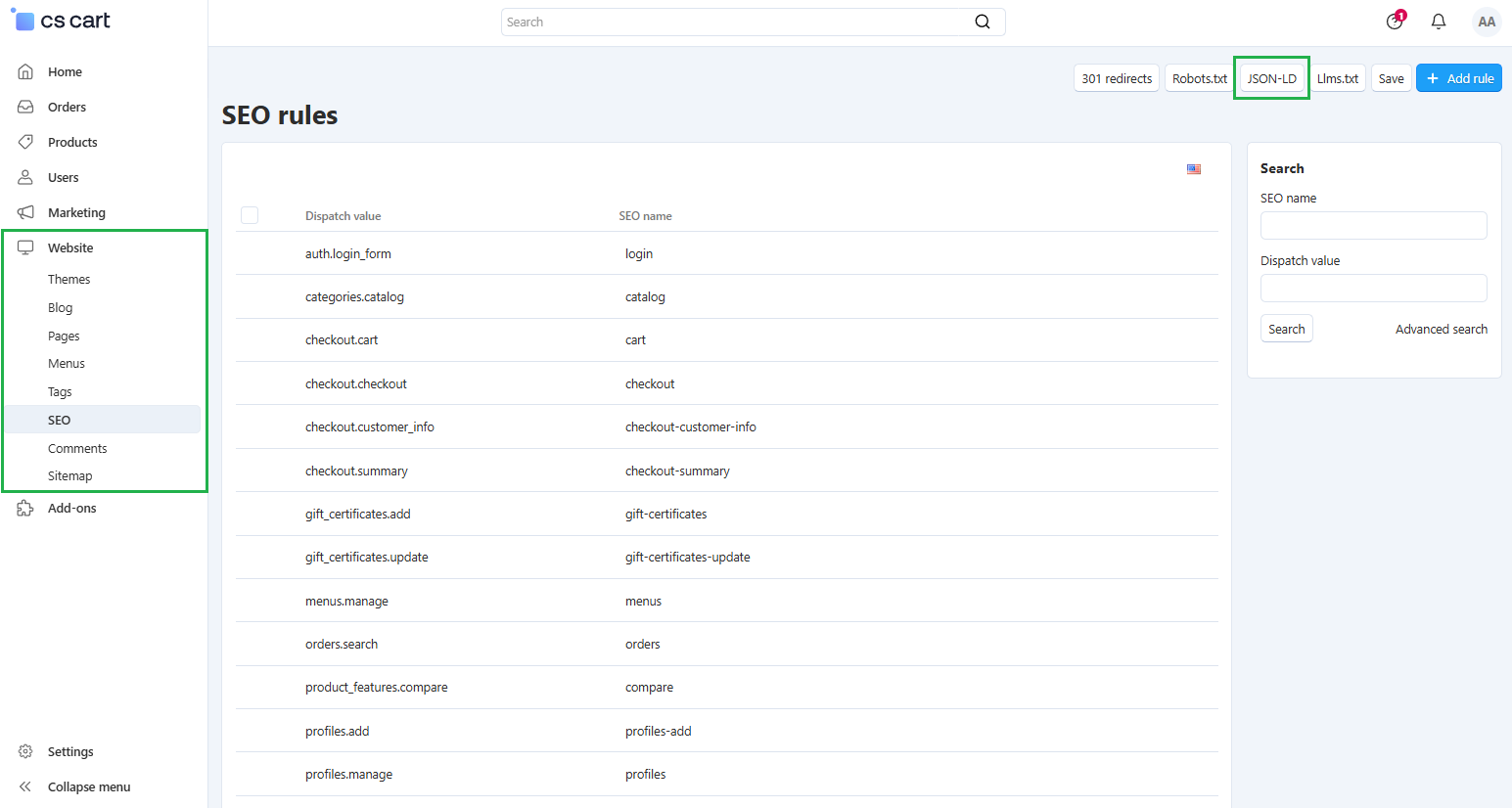Open Menus in the Website submenu
The width and height of the screenshot is (1512, 808).
(67, 363)
